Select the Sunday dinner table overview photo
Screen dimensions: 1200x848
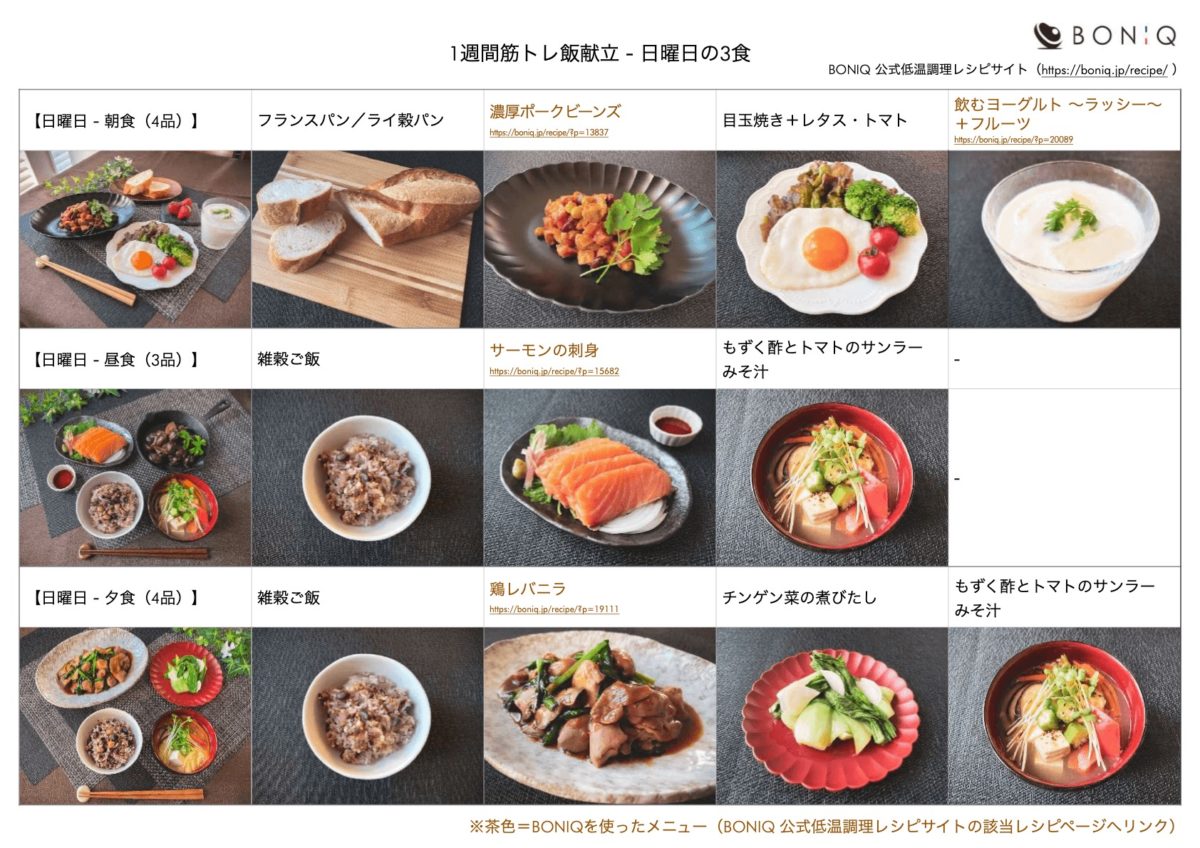[x=135, y=716]
